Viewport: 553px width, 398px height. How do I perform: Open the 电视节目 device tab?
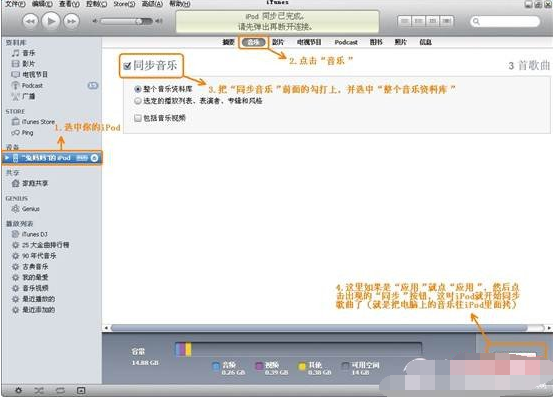(309, 42)
